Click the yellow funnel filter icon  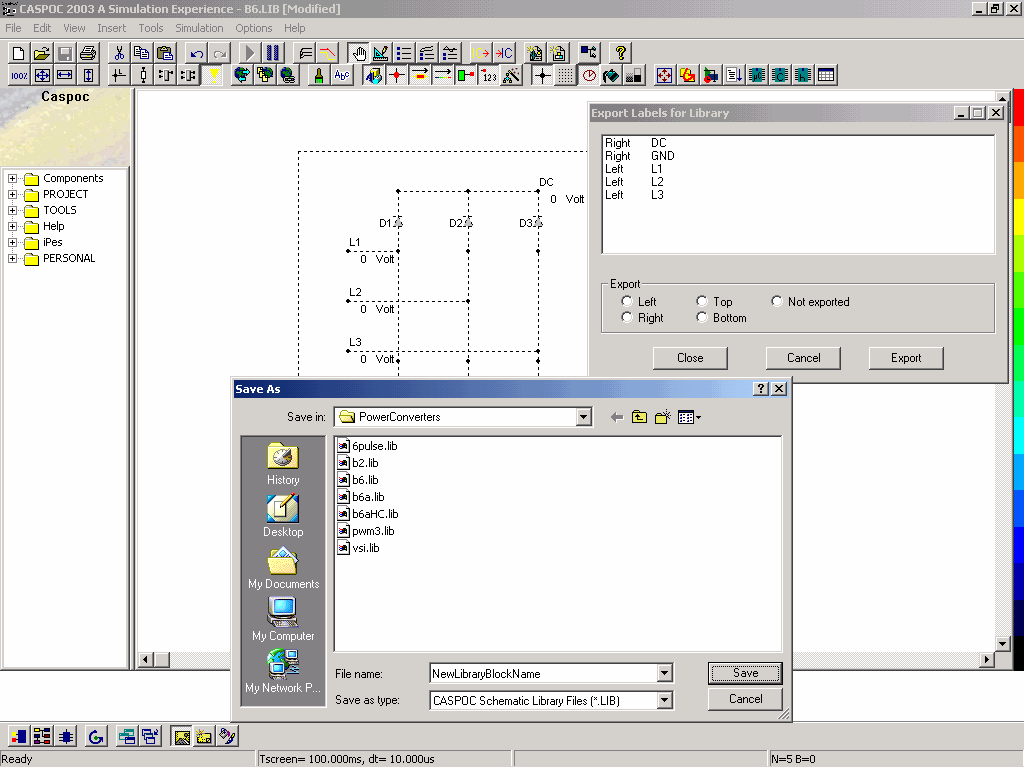(x=214, y=76)
